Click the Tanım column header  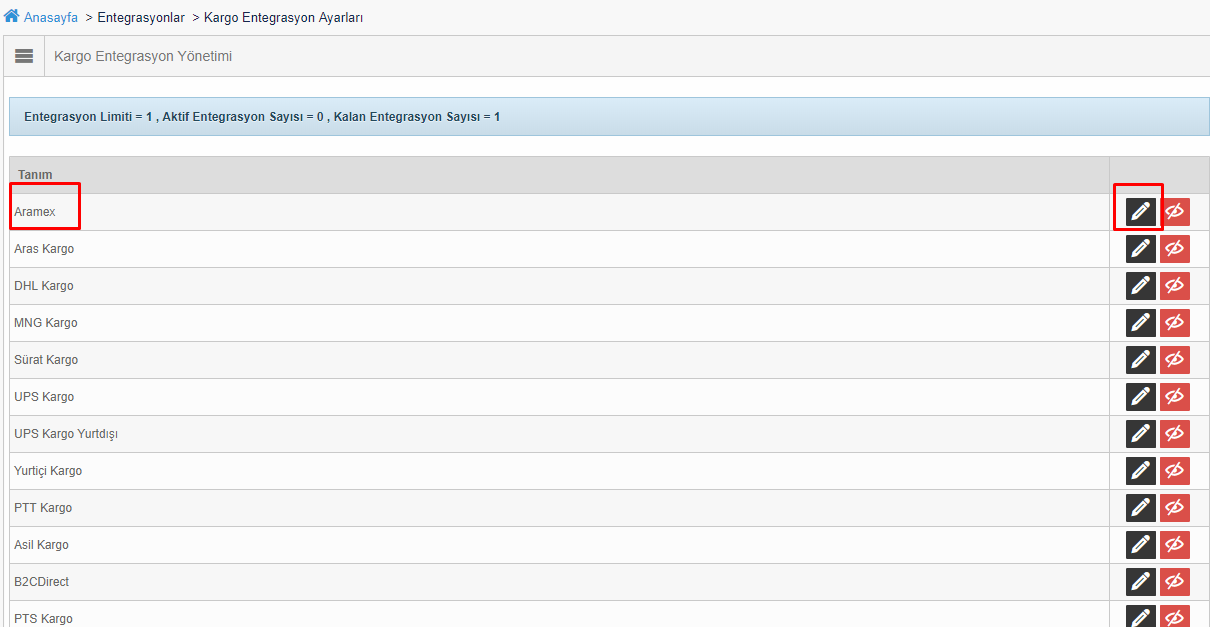(35, 175)
